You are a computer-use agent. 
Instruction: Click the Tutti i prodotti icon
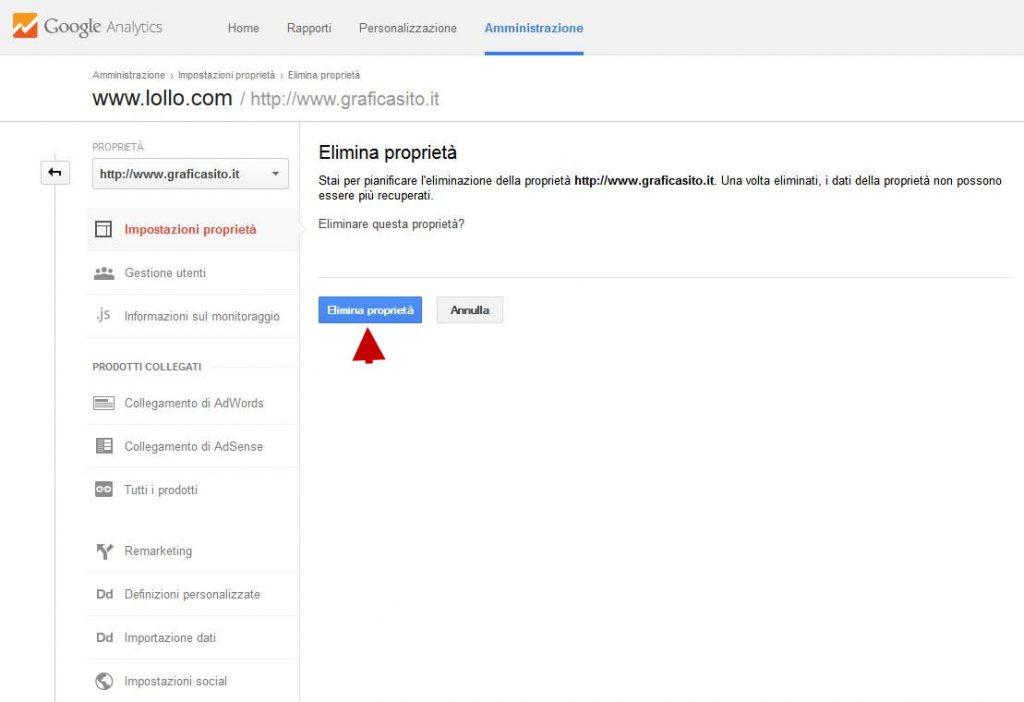coord(104,489)
